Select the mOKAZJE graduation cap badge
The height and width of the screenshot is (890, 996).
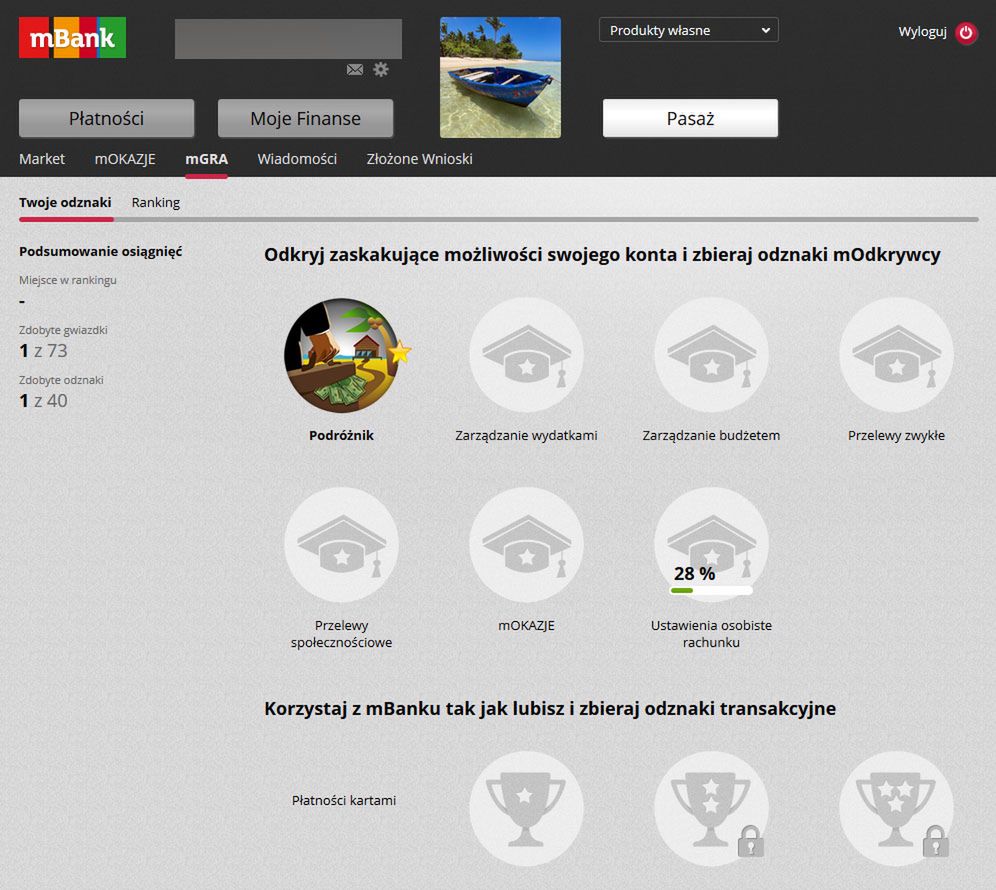point(526,544)
